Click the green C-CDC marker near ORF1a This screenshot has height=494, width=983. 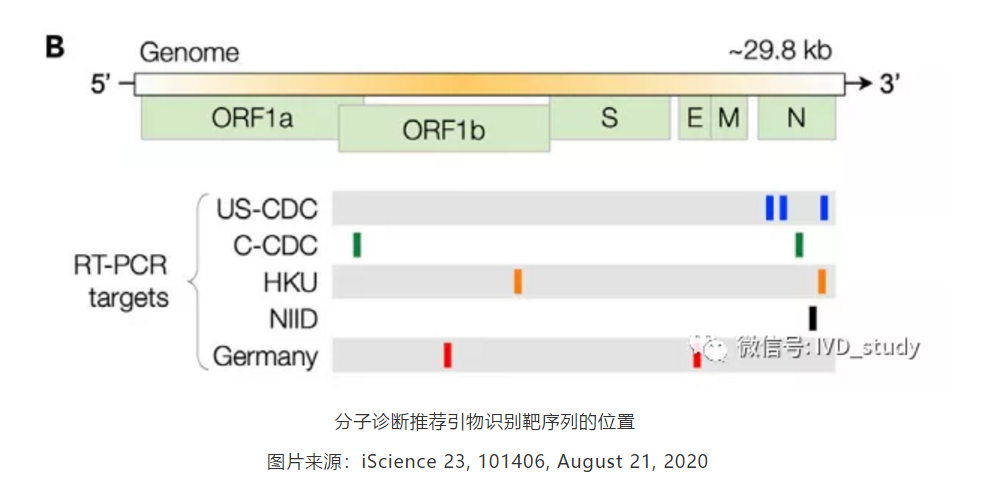pyautogui.click(x=357, y=244)
